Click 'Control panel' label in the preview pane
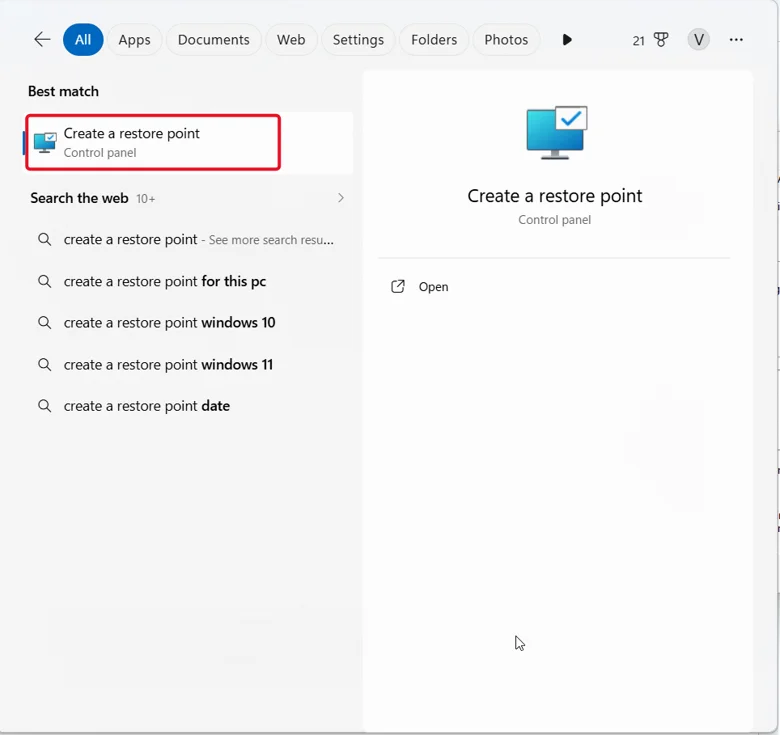The height and width of the screenshot is (735, 780). click(555, 220)
